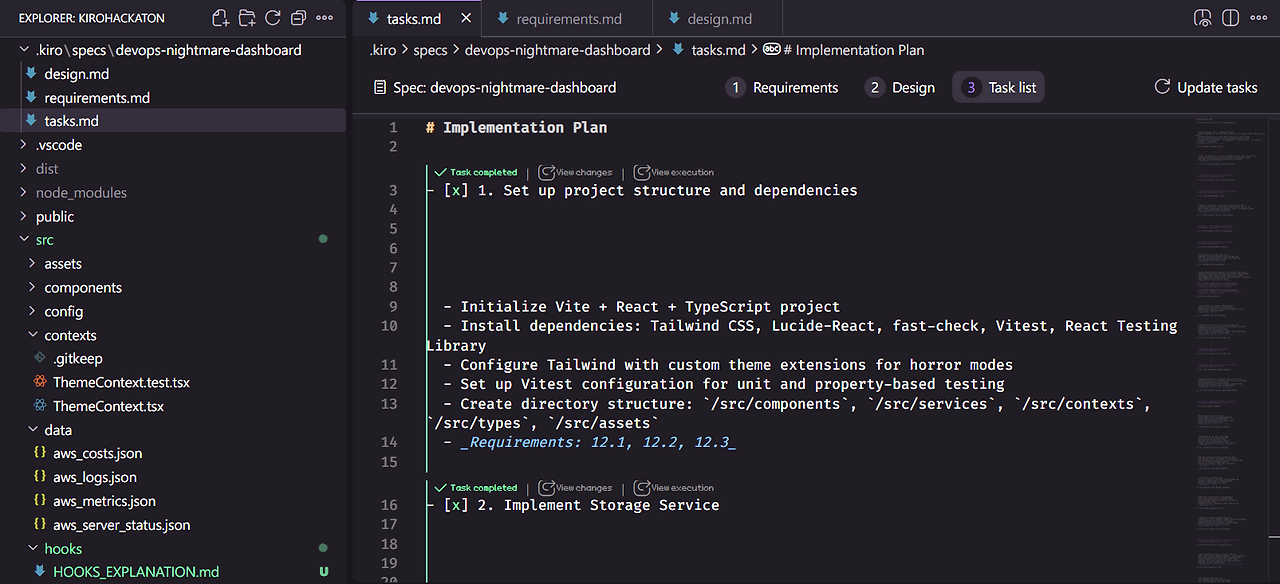Expand the node_modules folder

click(25, 193)
